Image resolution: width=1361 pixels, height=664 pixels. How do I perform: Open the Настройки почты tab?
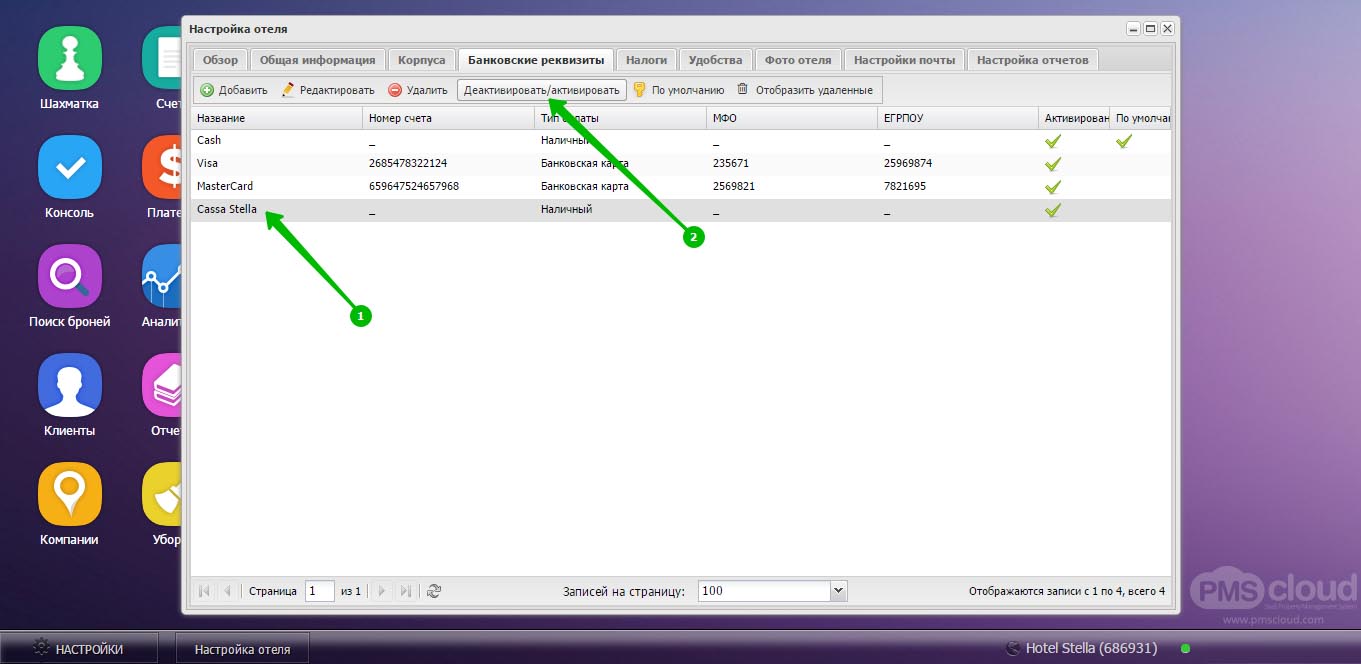click(905, 60)
